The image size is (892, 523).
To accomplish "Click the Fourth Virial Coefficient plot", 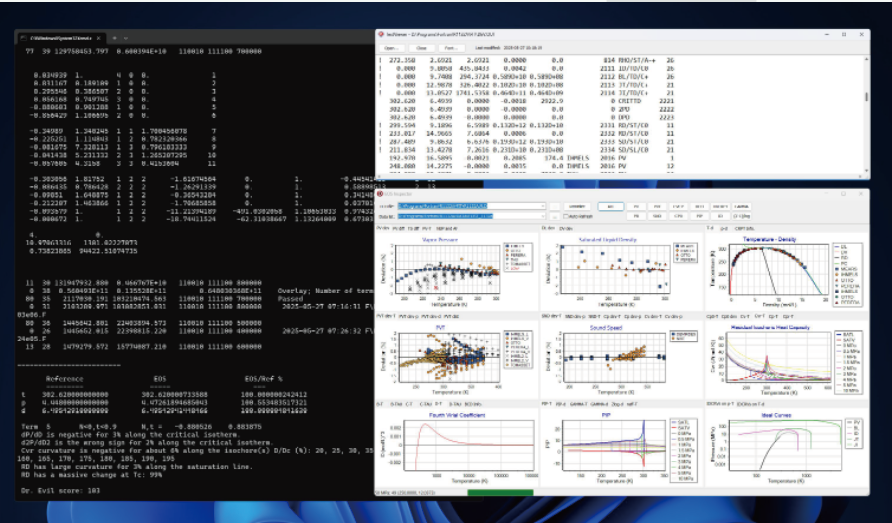I will tap(469, 444).
